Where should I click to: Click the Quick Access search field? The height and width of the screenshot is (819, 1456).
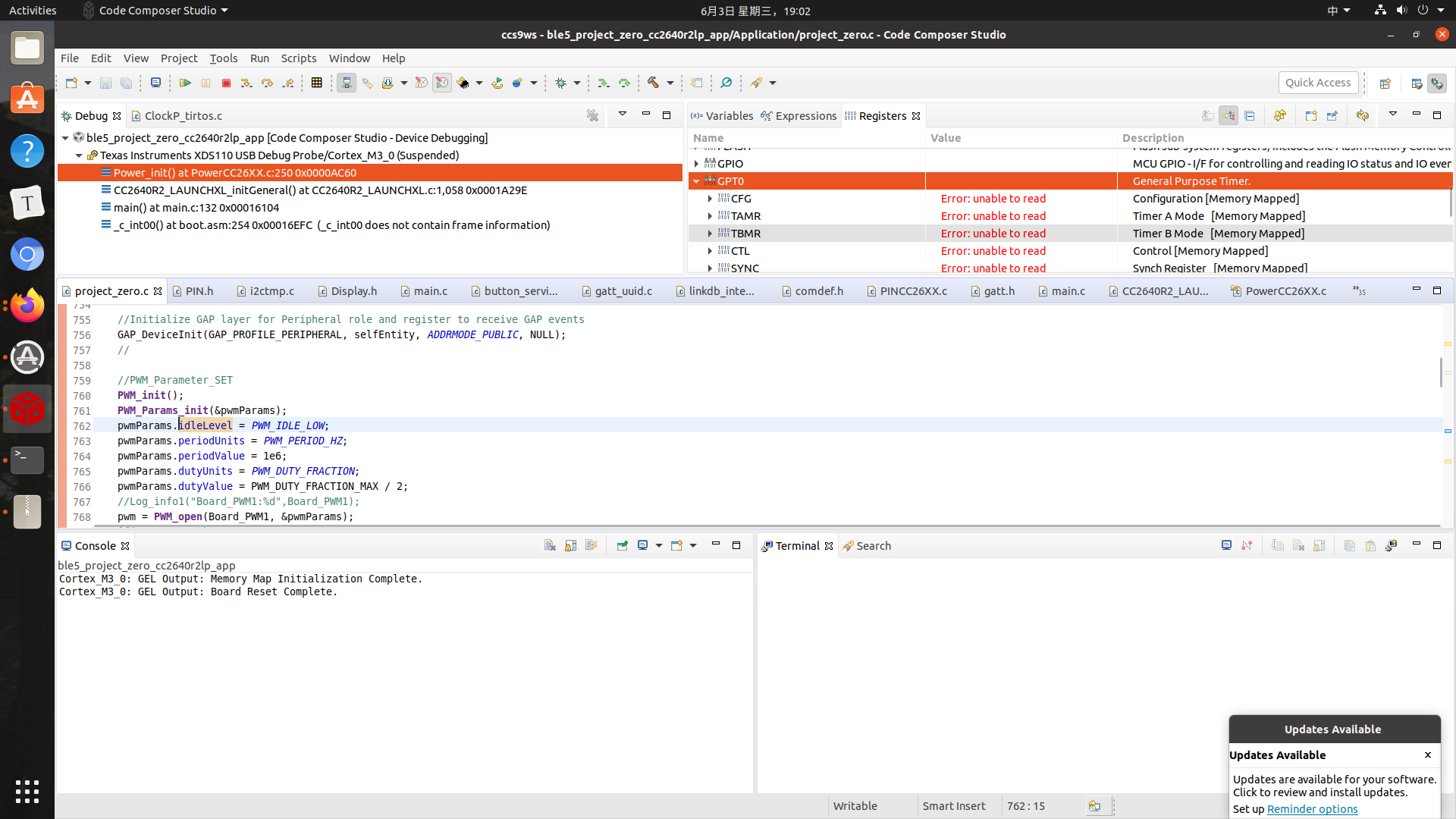point(1317,83)
